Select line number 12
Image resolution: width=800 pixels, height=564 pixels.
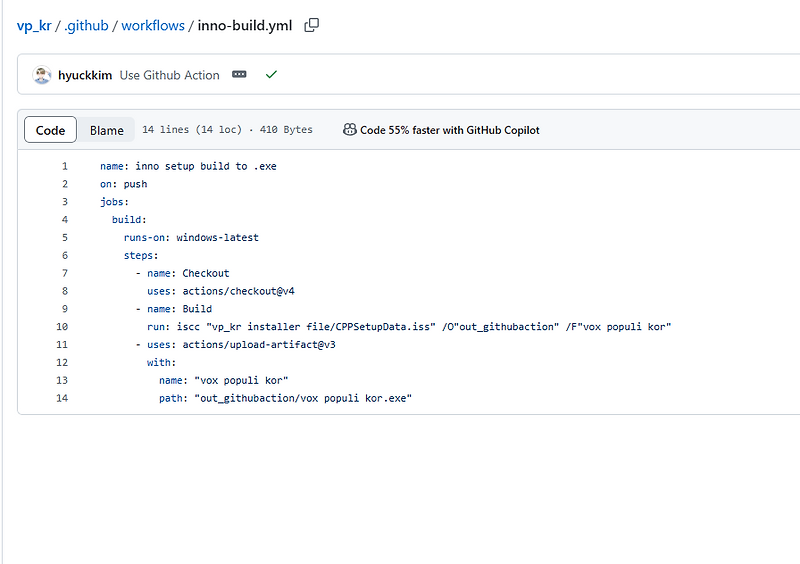(x=62, y=363)
